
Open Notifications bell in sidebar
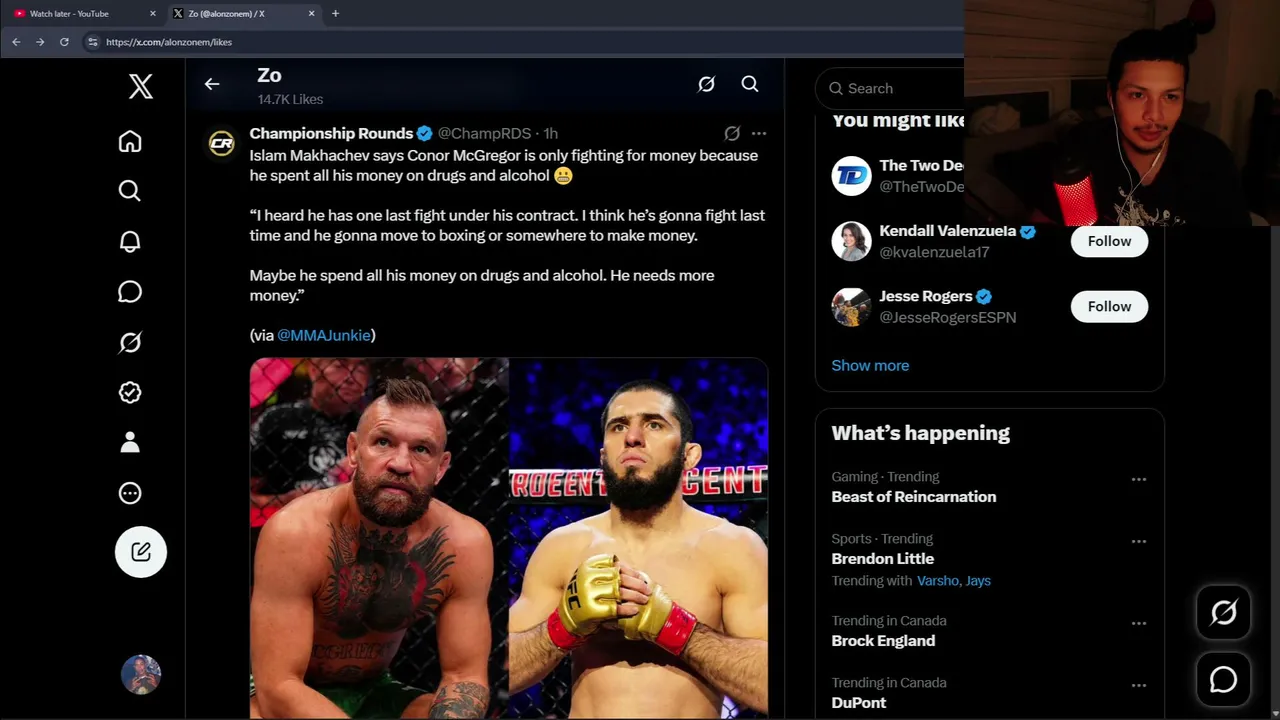[x=130, y=242]
